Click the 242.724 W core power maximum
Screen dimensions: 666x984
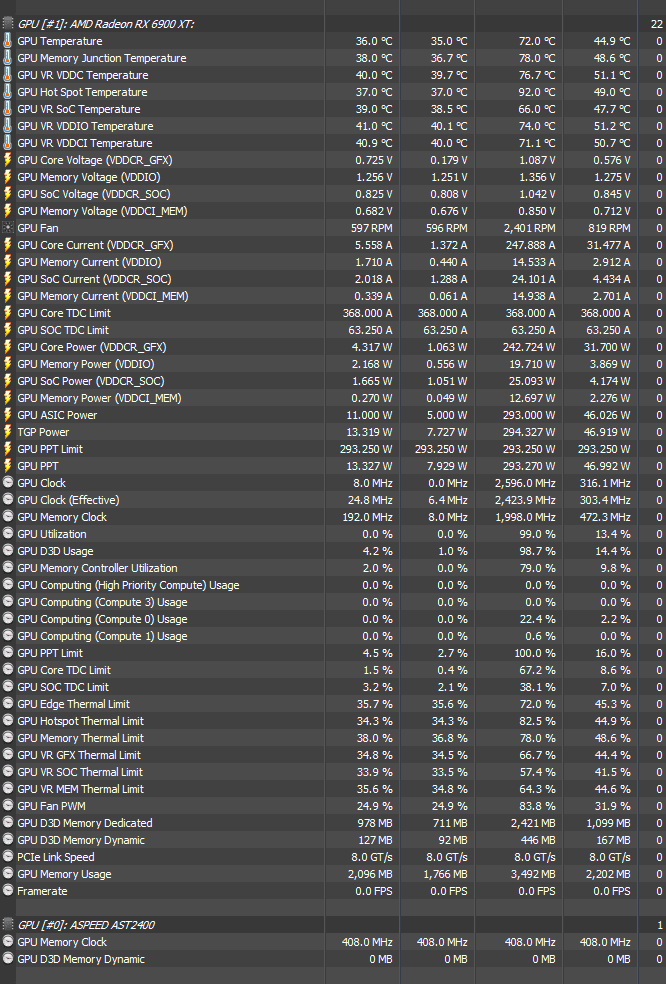click(x=529, y=346)
